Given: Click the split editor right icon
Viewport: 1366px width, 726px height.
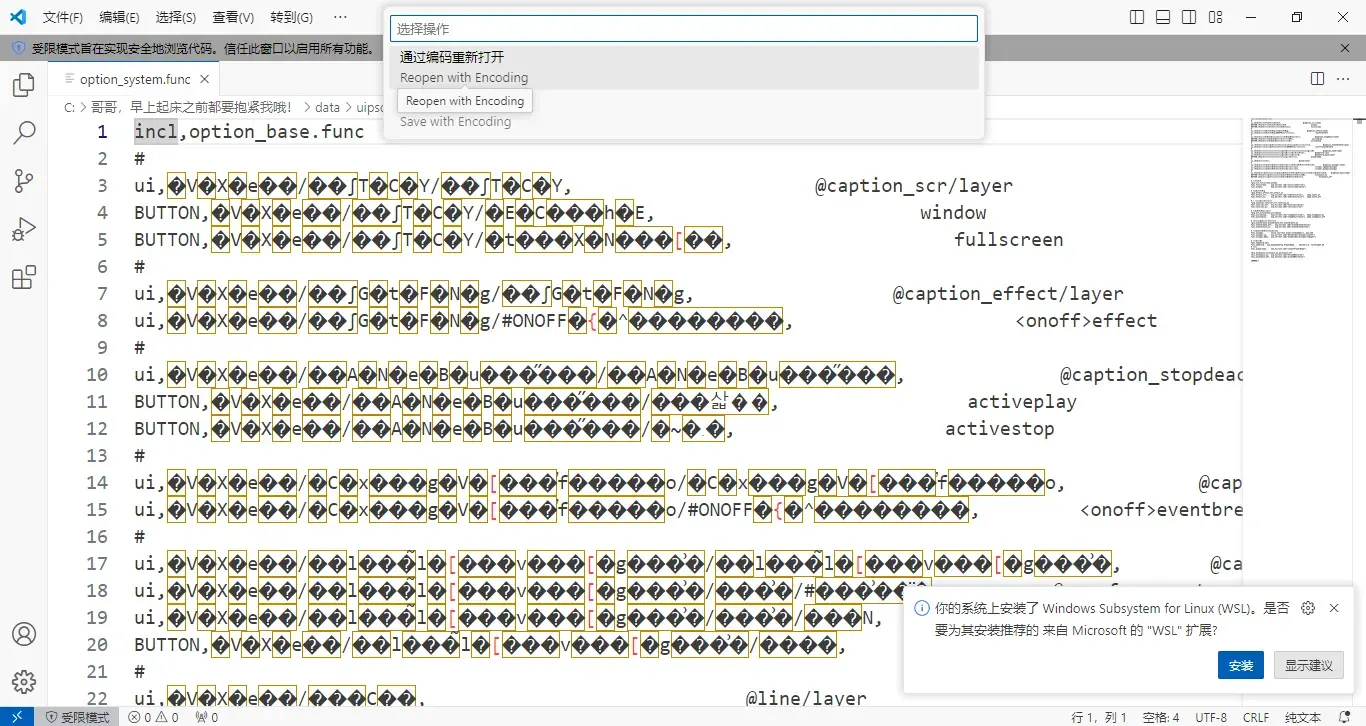Looking at the screenshot, I should [1318, 79].
